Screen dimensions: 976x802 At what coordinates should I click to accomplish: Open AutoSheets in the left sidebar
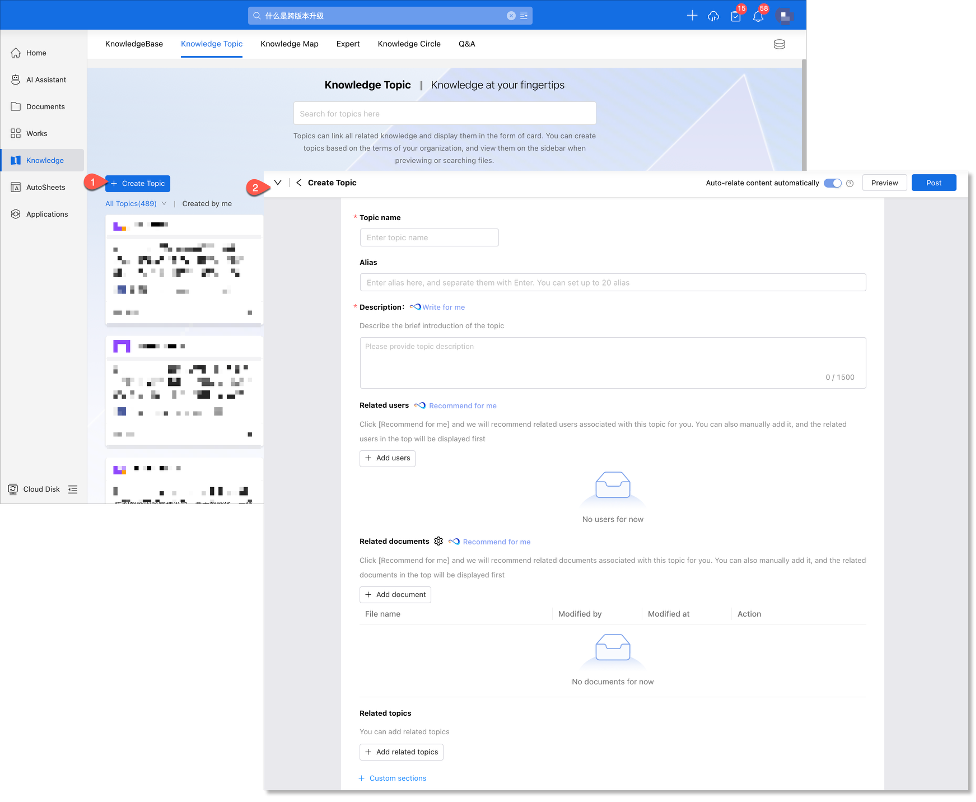pos(44,187)
